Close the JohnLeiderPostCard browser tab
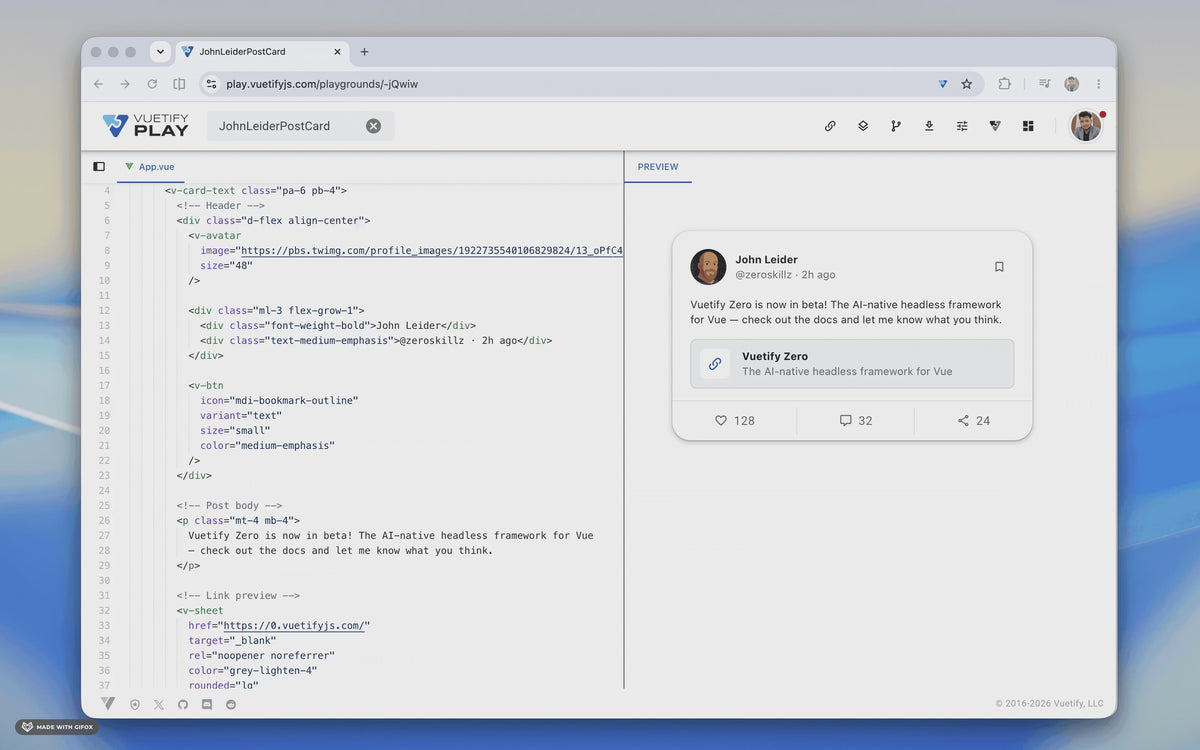The image size is (1200, 750). pos(337,52)
